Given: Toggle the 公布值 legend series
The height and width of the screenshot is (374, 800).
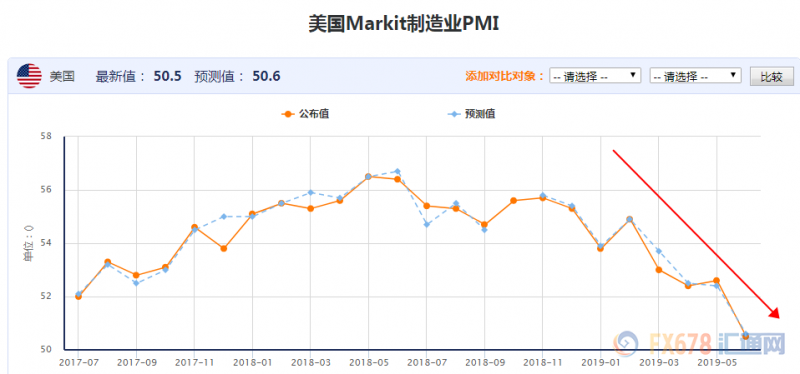Looking at the screenshot, I should [305, 114].
